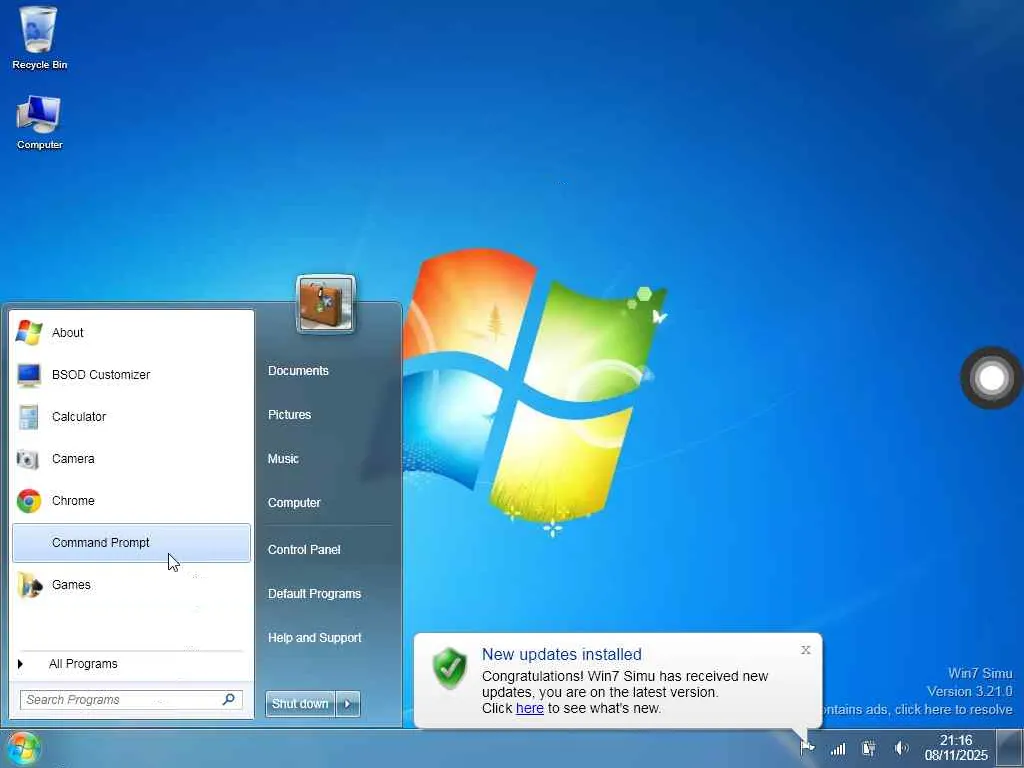Click the green shield update icon
The height and width of the screenshot is (768, 1024).
[x=450, y=668]
